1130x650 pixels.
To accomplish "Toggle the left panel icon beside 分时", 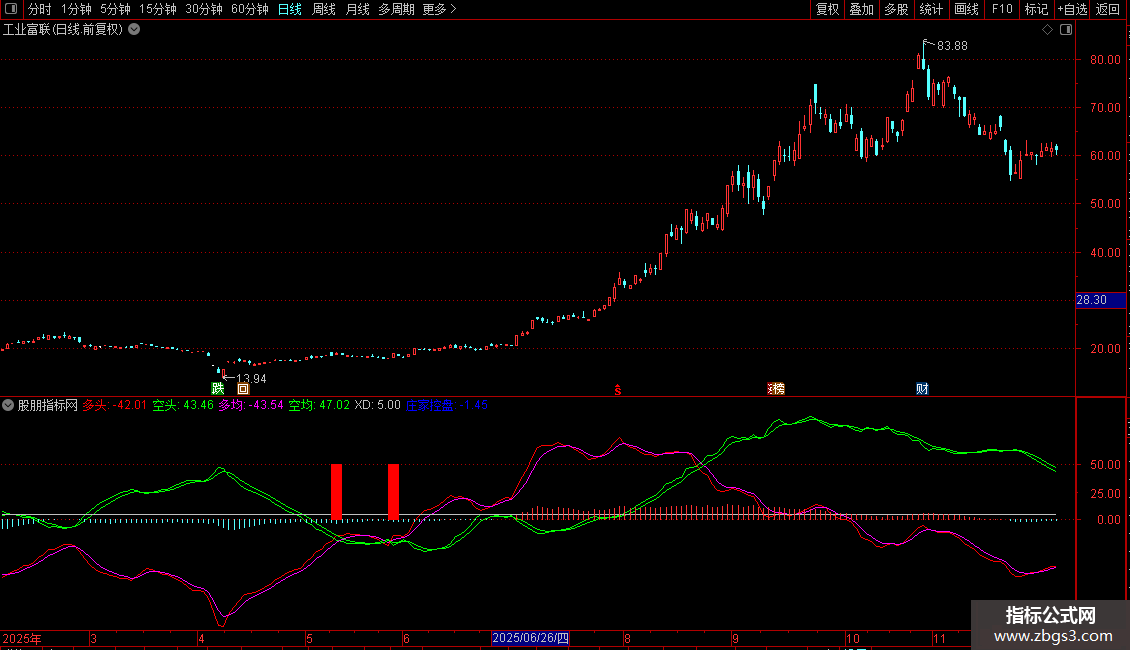I will click(11, 9).
